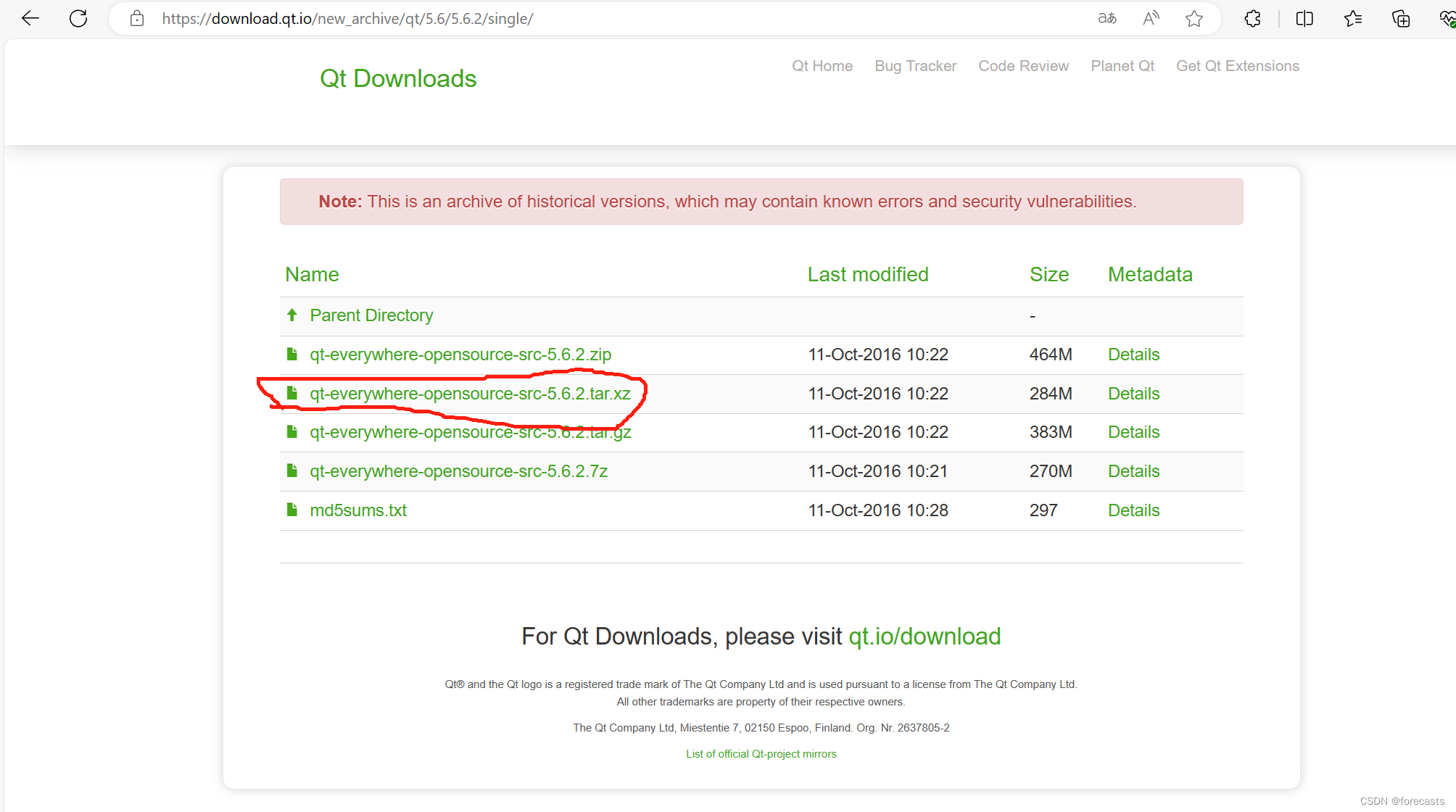Open Details for md5sums.txt
The height and width of the screenshot is (812, 1456).
[1133, 510]
